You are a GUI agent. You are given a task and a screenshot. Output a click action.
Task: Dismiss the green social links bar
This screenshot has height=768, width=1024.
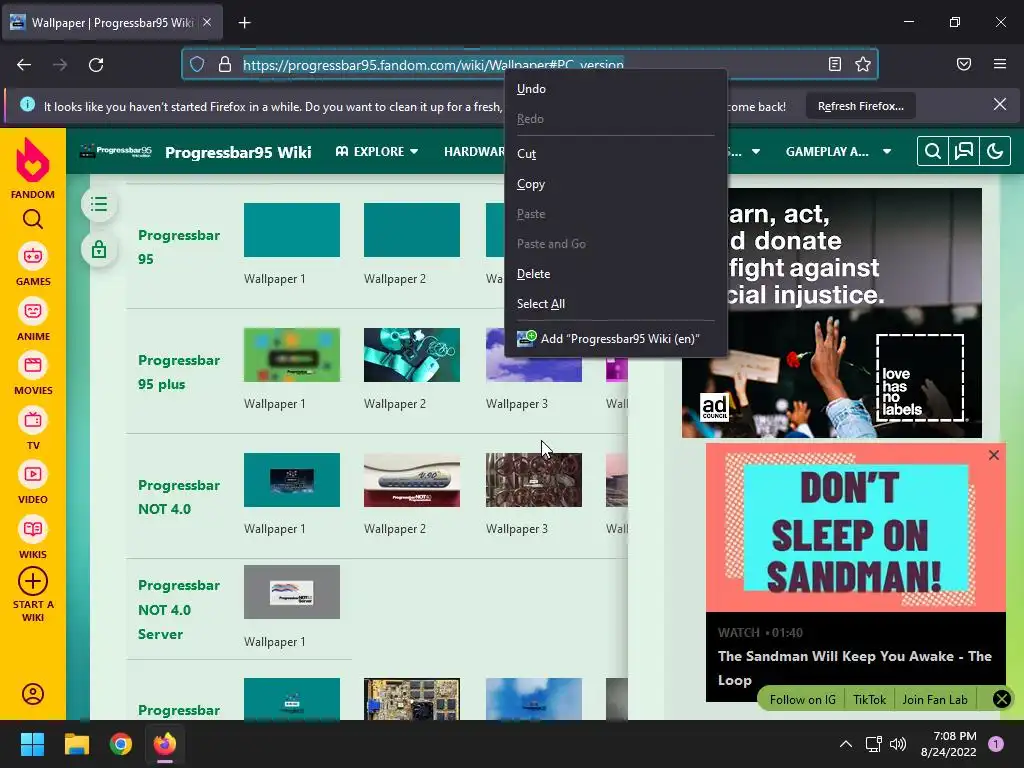click(x=1001, y=699)
